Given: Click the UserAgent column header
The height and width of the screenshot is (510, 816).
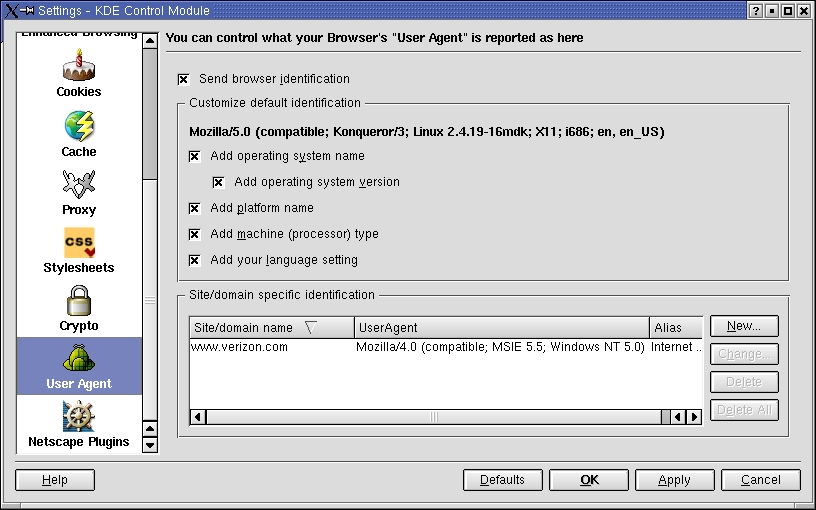Looking at the screenshot, I should (x=501, y=328).
